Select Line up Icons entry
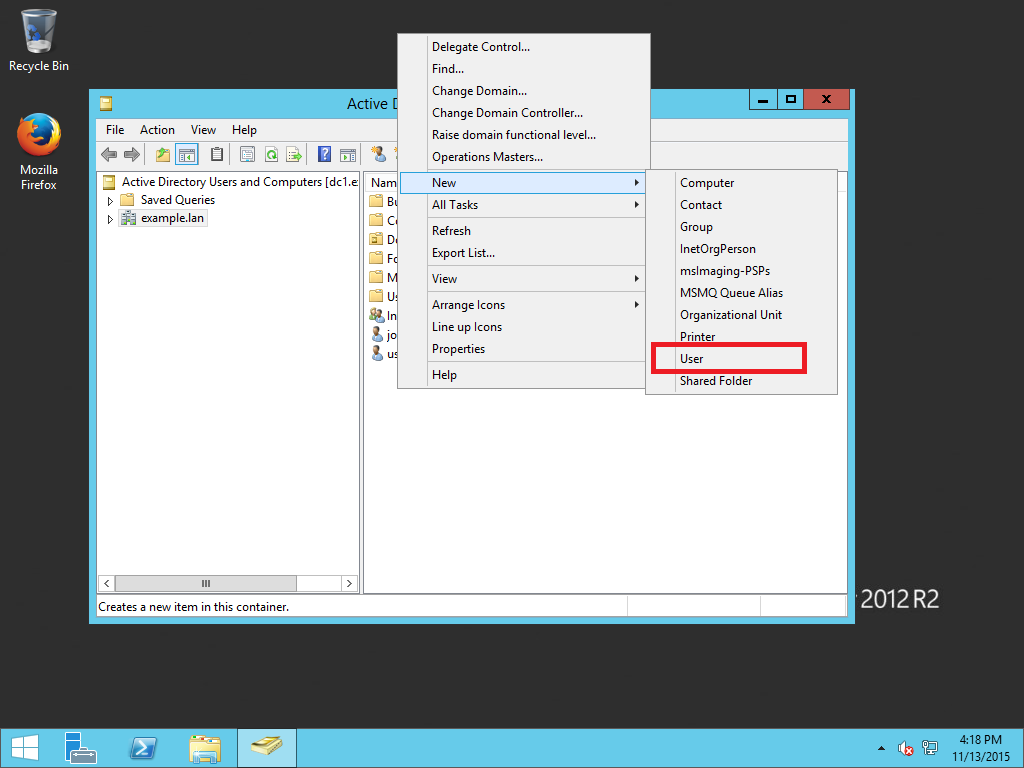 coord(522,327)
